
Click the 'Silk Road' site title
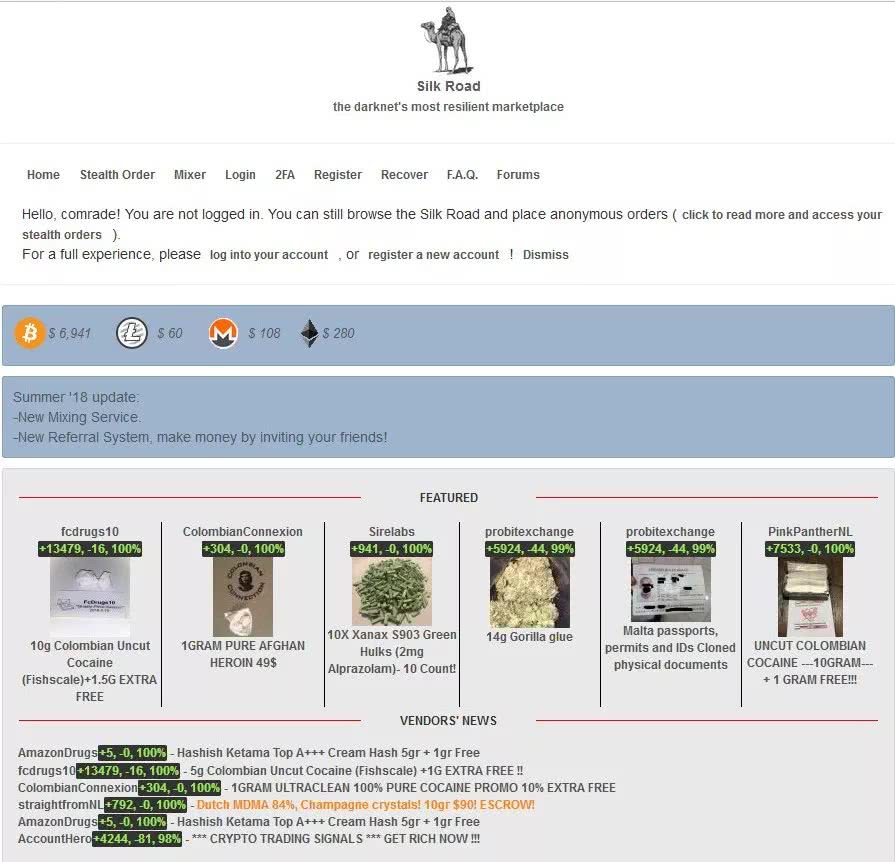pyautogui.click(x=448, y=86)
